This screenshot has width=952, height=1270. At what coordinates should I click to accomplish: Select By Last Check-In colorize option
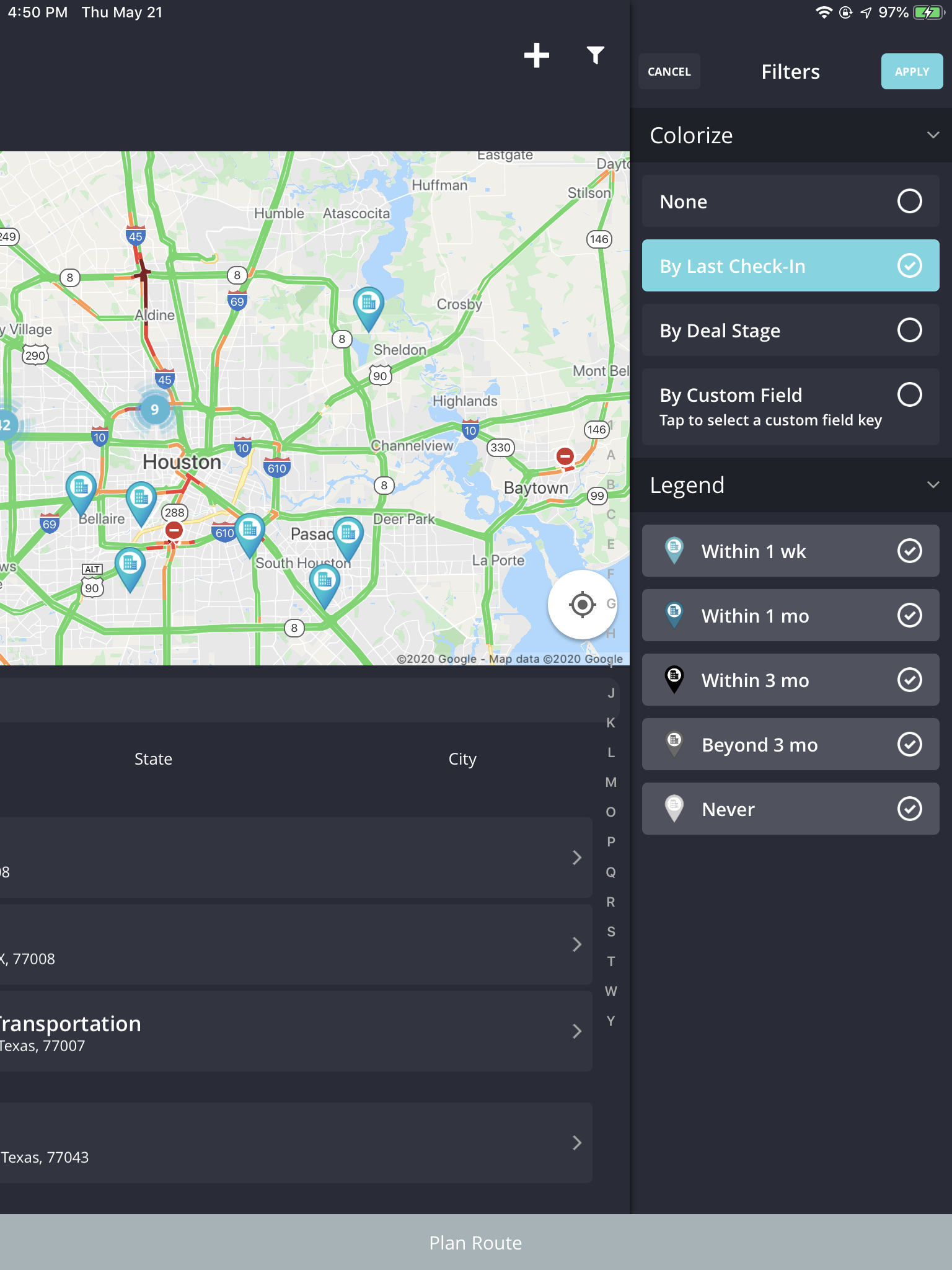click(x=791, y=265)
